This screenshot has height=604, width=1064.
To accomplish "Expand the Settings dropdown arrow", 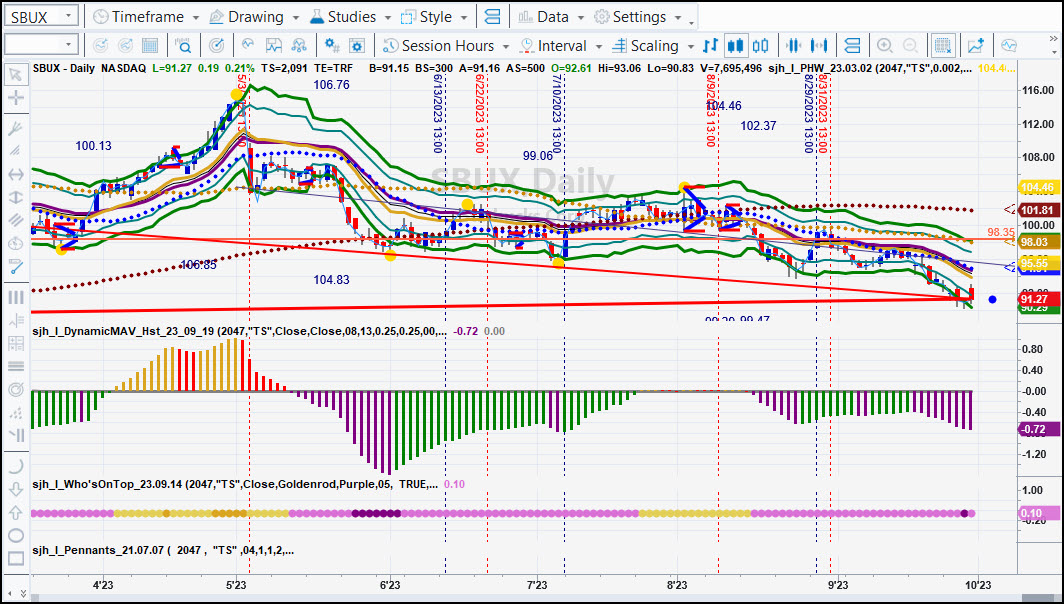I will (x=678, y=18).
